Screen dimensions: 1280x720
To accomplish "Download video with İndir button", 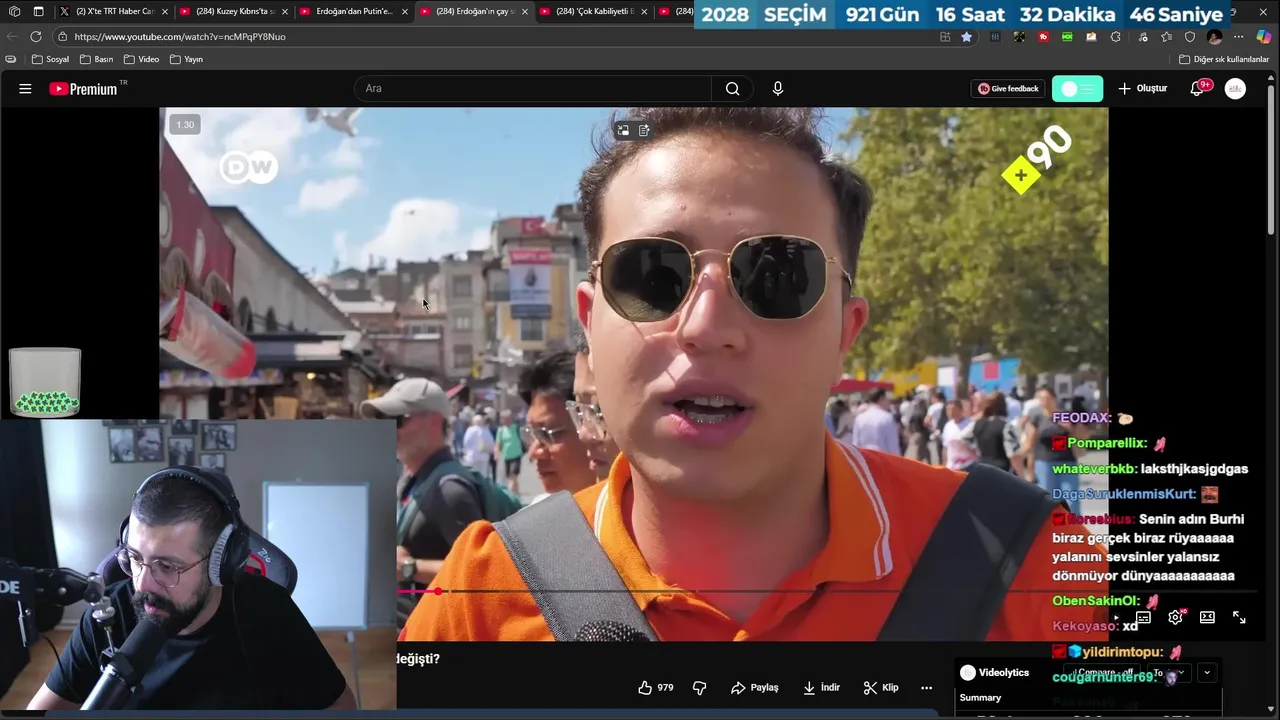I will click(x=821, y=687).
